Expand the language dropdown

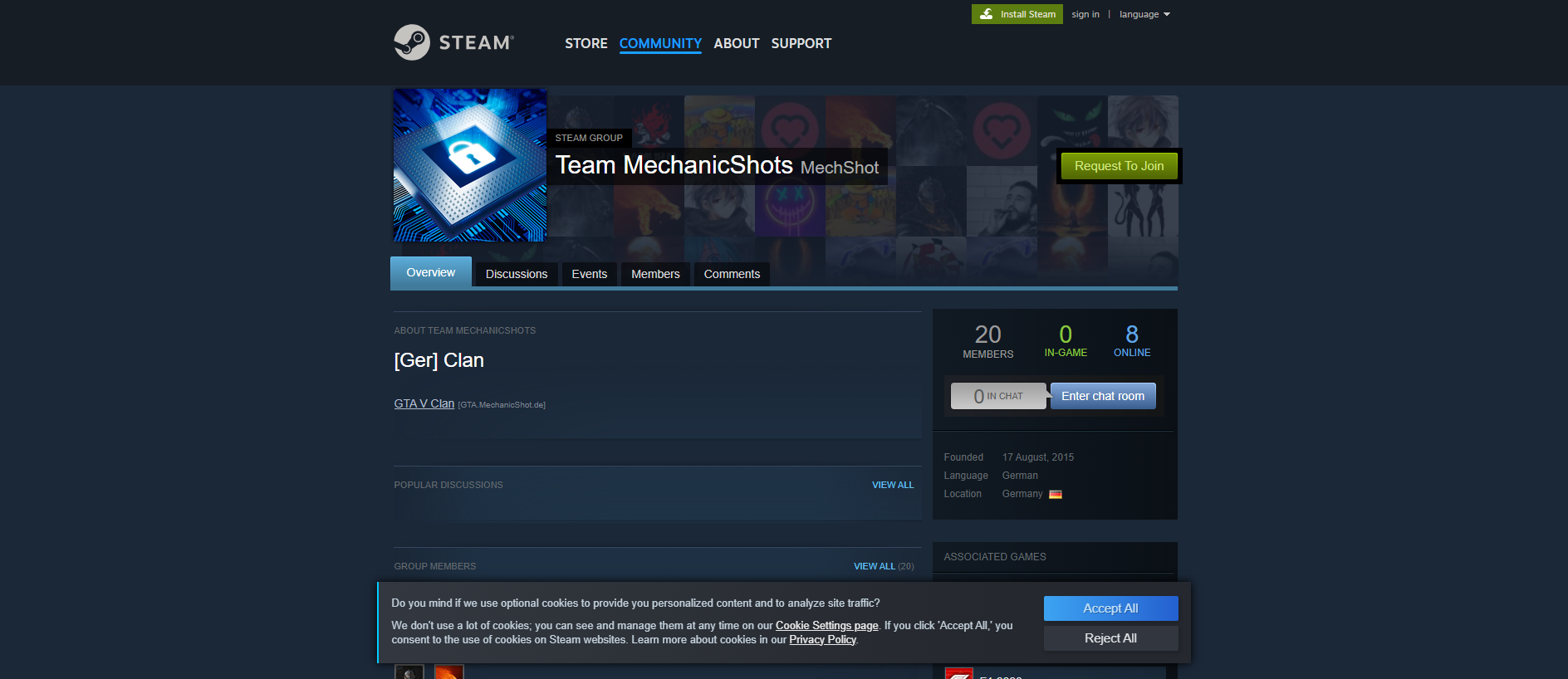(1144, 14)
